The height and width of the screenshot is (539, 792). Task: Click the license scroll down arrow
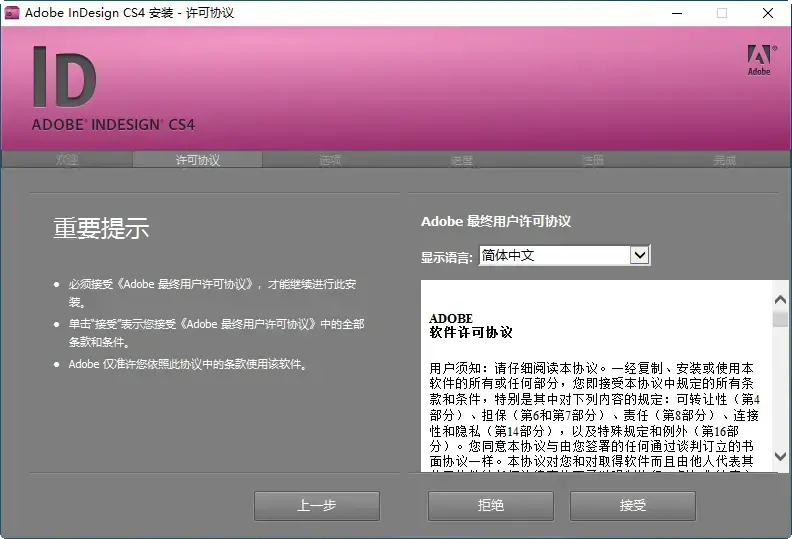click(780, 456)
